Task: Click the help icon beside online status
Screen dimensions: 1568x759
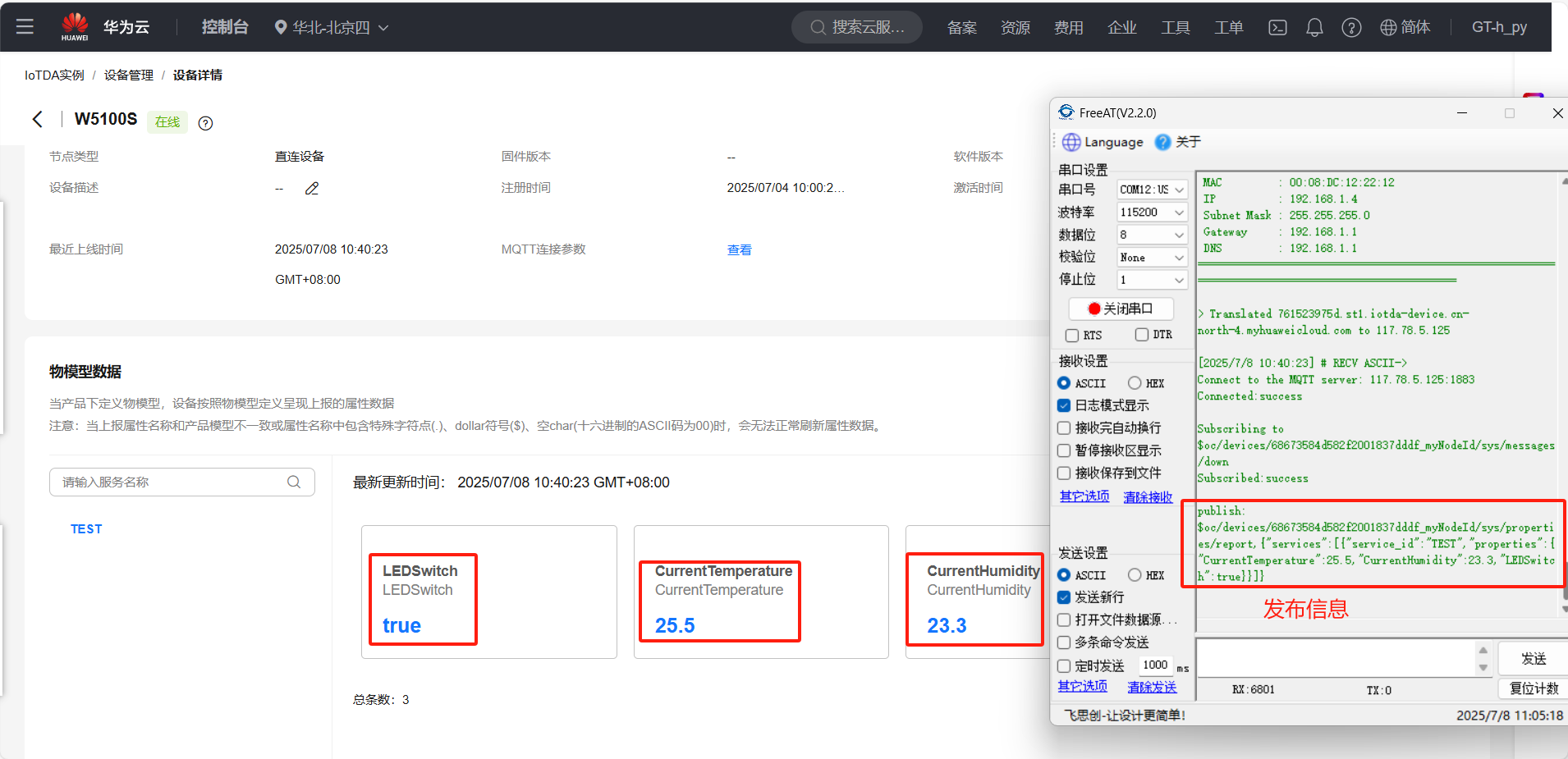Action: coord(206,123)
